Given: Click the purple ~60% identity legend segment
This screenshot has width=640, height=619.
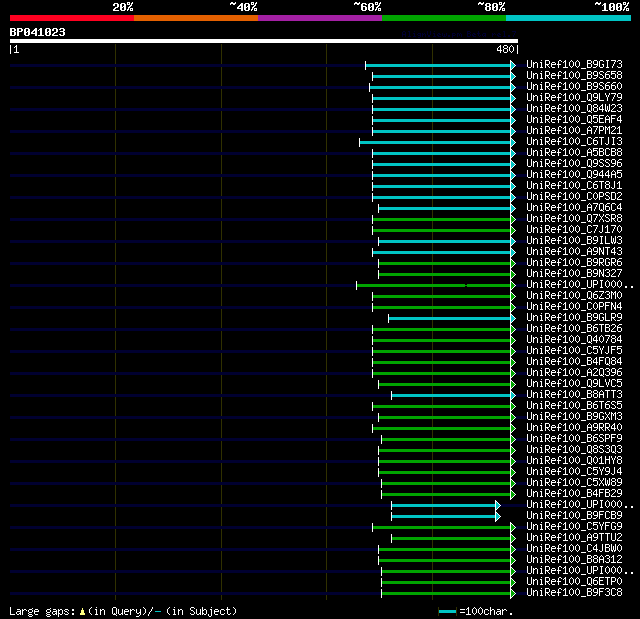Looking at the screenshot, I should click(320, 18).
